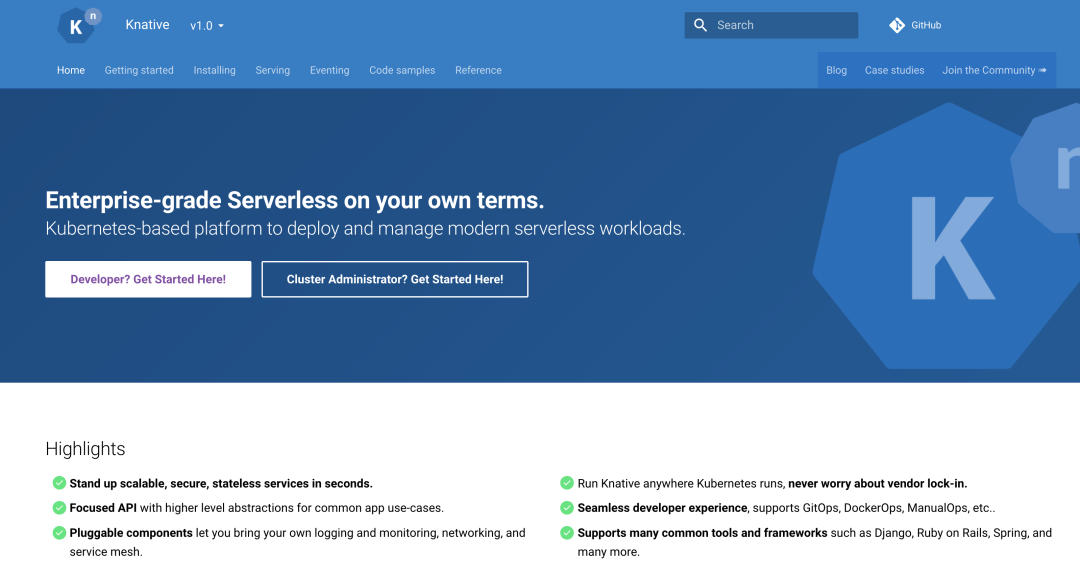
Task: Click the search magnifier icon
Action: [700, 25]
